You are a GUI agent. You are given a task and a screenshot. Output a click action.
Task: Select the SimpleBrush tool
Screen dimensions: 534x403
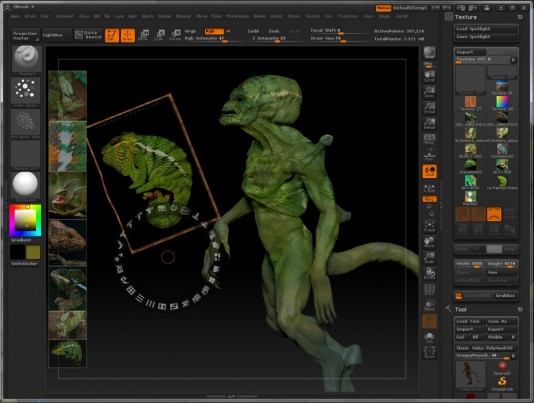point(502,384)
